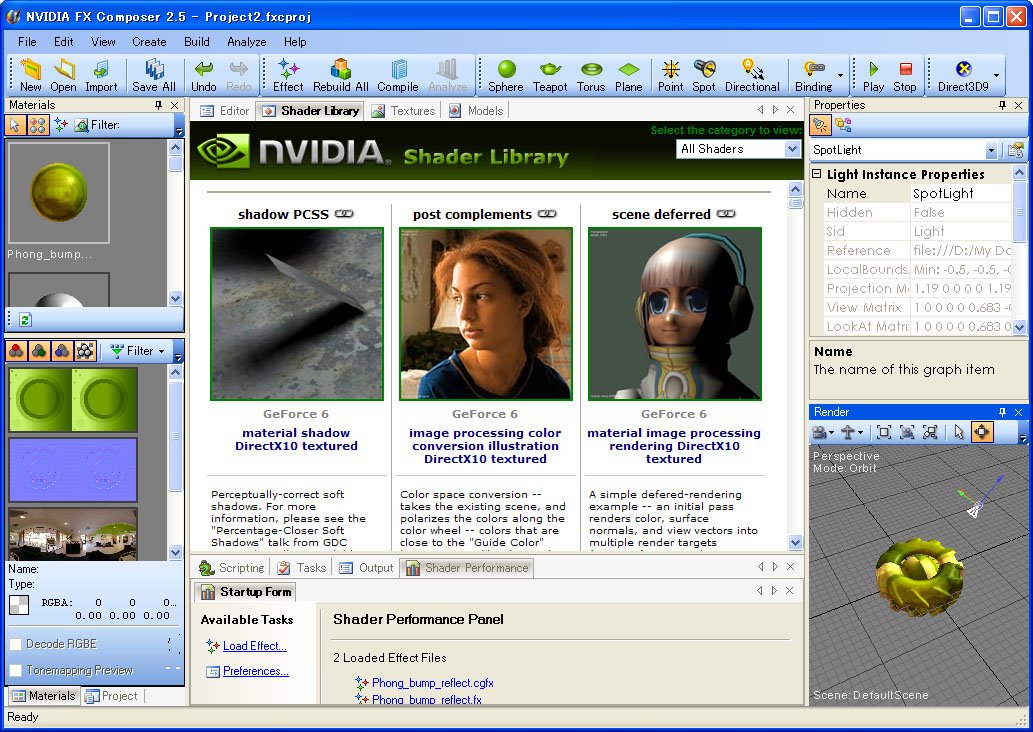Click the Import toolbar icon
1033x732 pixels.
101,69
